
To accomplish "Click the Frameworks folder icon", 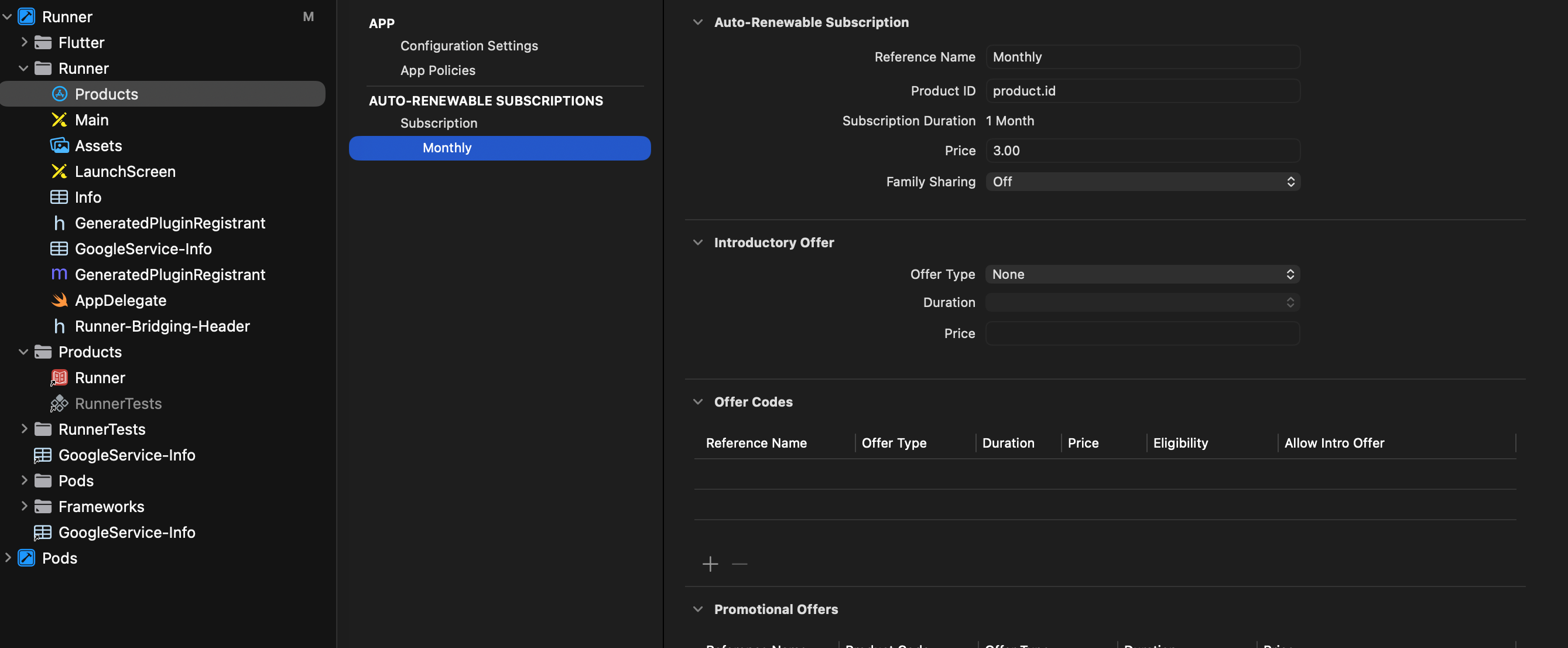I will pyautogui.click(x=43, y=506).
